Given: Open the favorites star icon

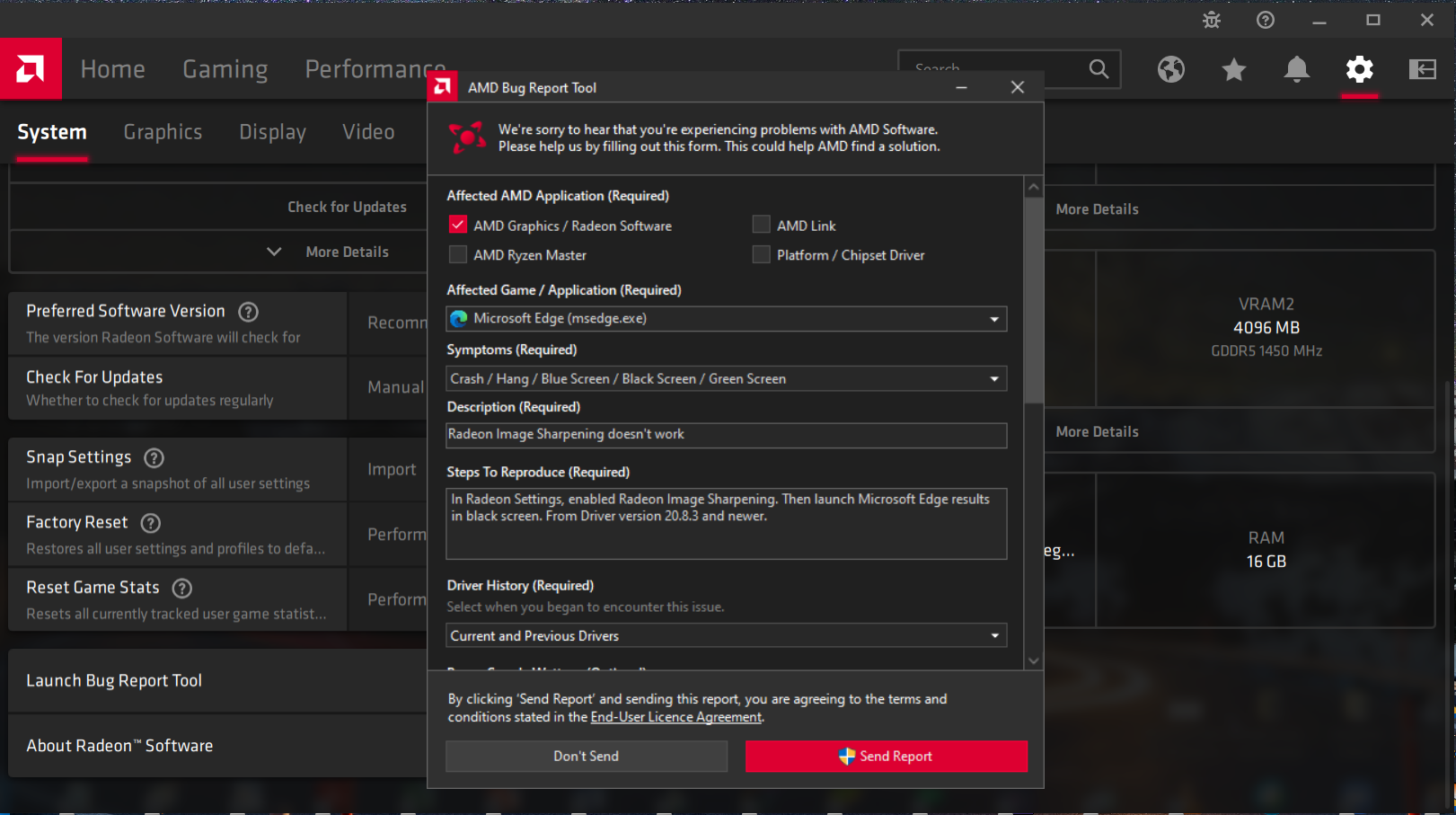Looking at the screenshot, I should (x=1234, y=69).
